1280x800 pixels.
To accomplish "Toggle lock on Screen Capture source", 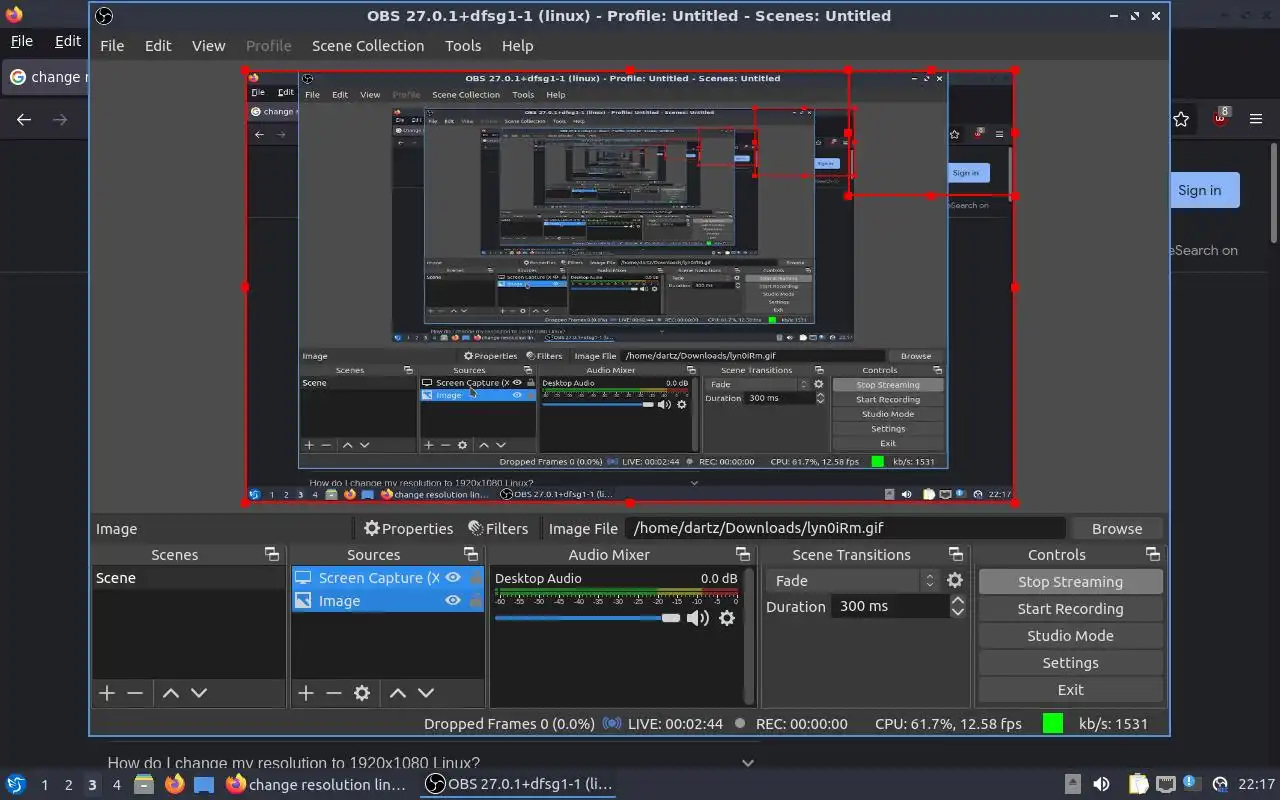I will 476,577.
